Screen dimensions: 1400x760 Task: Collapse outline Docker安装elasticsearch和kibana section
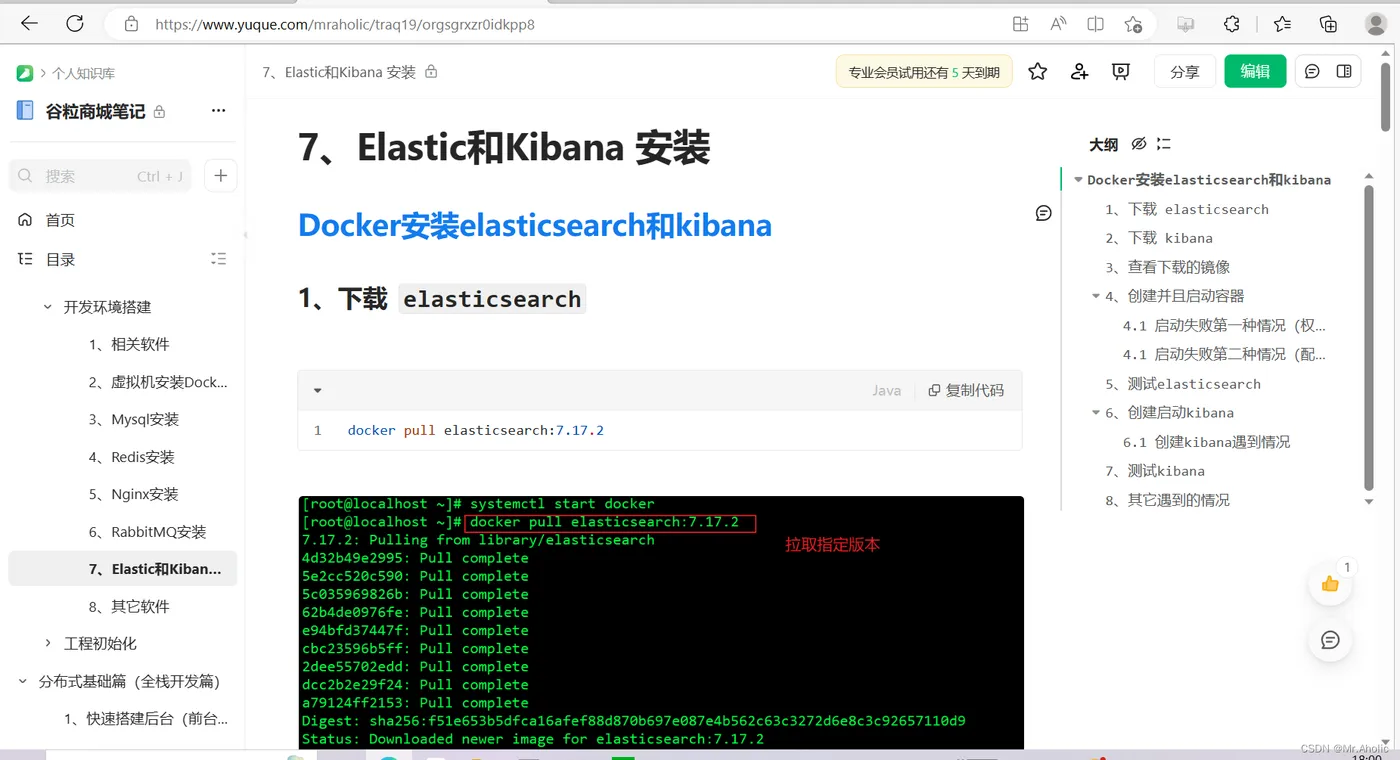pos(1078,180)
